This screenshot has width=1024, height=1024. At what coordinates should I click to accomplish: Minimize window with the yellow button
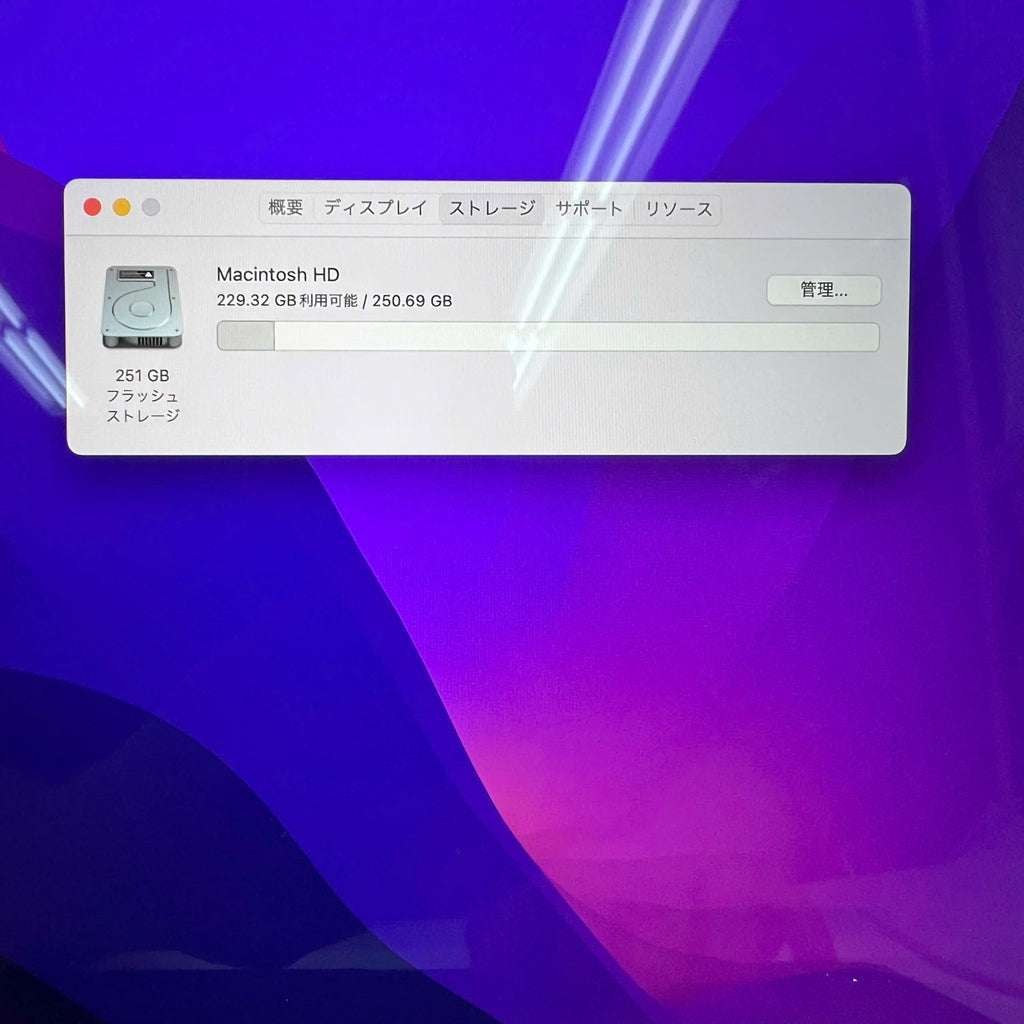tap(122, 207)
